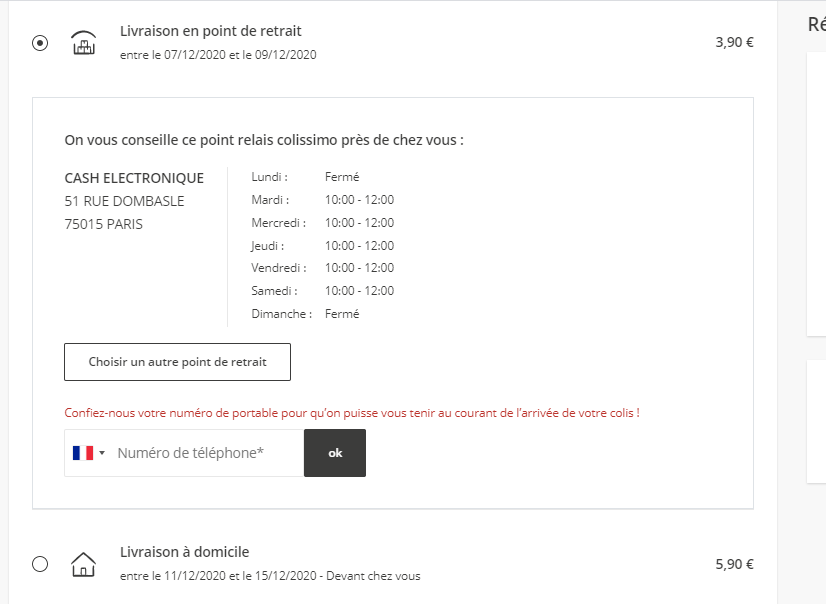Image resolution: width=826 pixels, height=604 pixels.
Task: Click the Mardi opening hours label
Action: coord(270,200)
